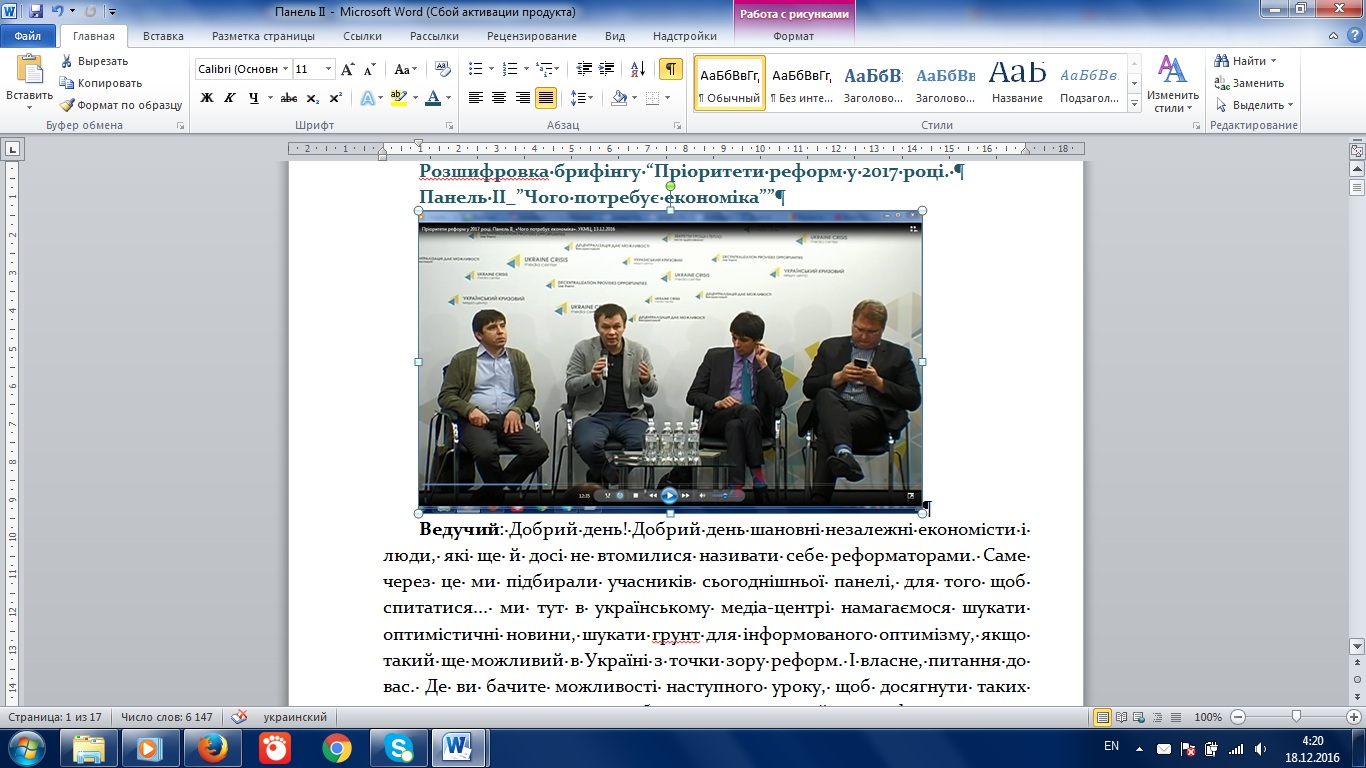Click the Копировать button
This screenshot has width=1366, height=768.
click(101, 83)
